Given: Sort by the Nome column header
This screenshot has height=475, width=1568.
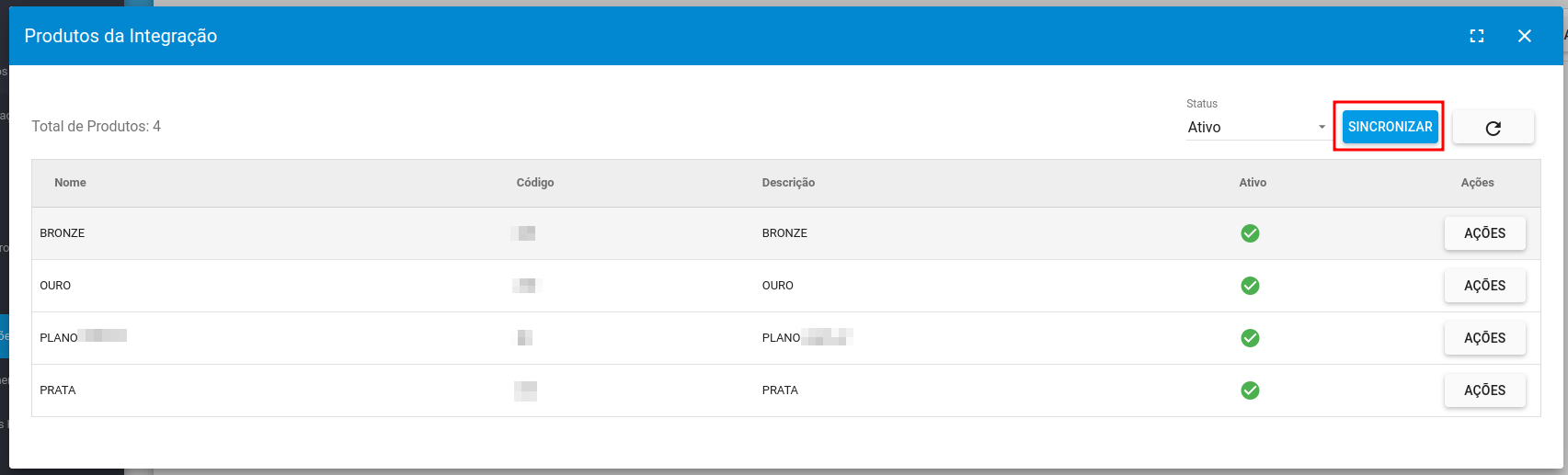Looking at the screenshot, I should pos(70,183).
